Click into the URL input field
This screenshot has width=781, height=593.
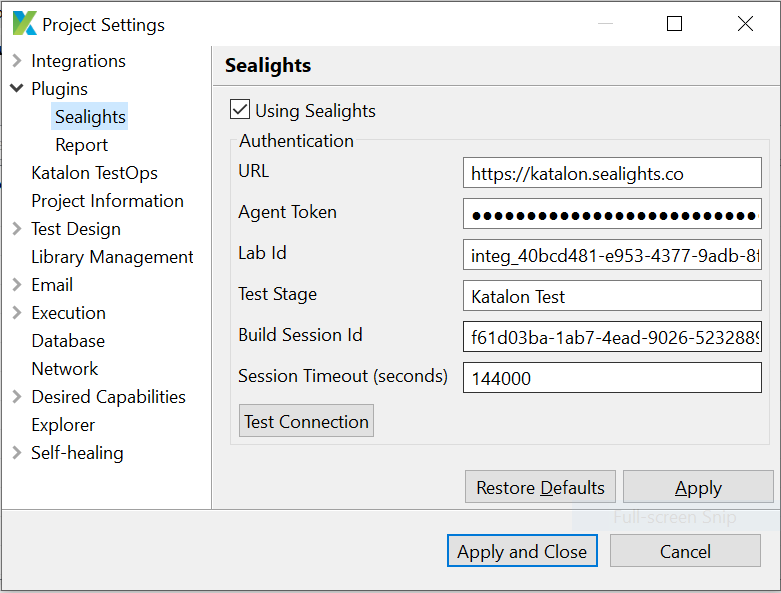point(612,173)
